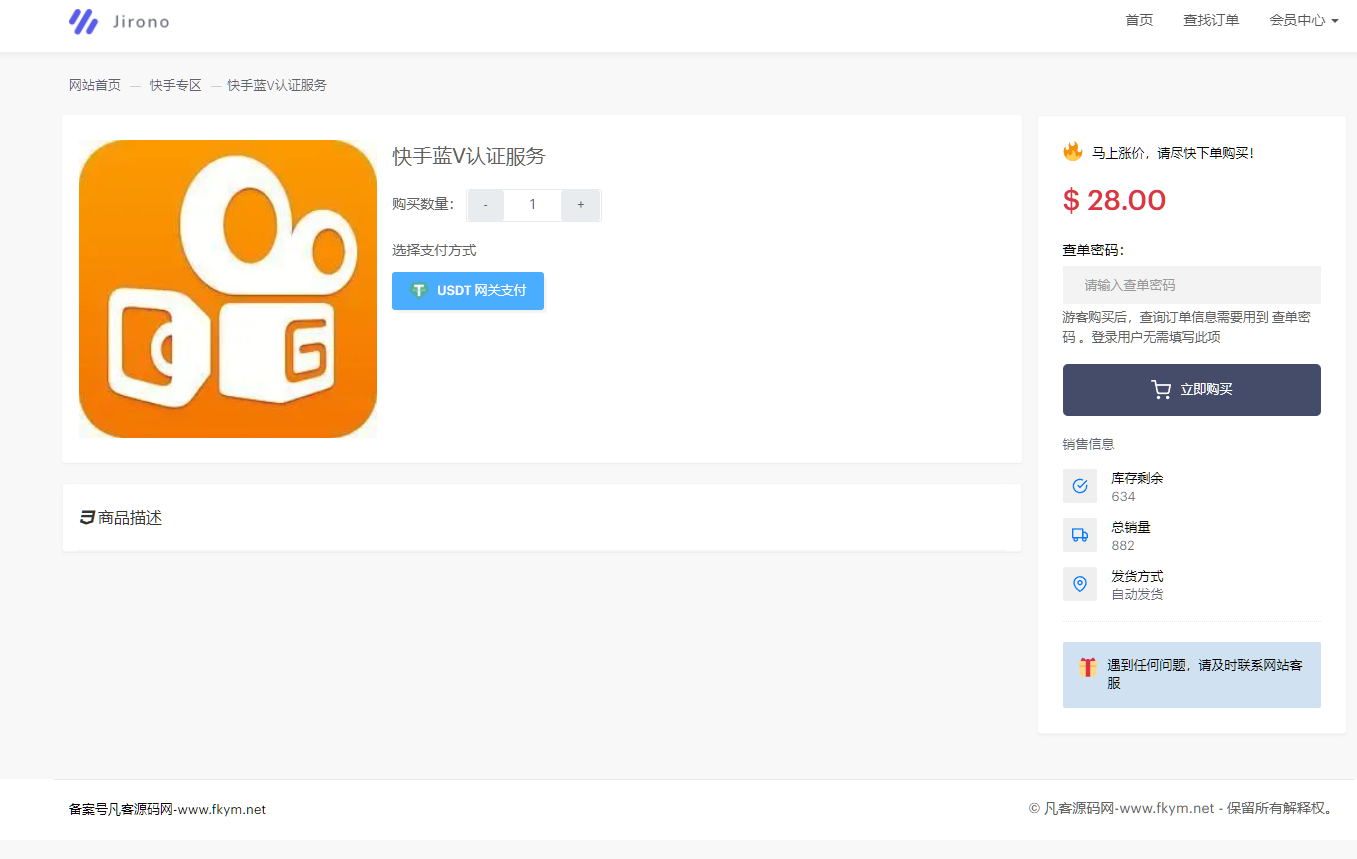This screenshot has width=1357, height=859.
Task: Click the 立即购买 button
Action: pyautogui.click(x=1192, y=390)
